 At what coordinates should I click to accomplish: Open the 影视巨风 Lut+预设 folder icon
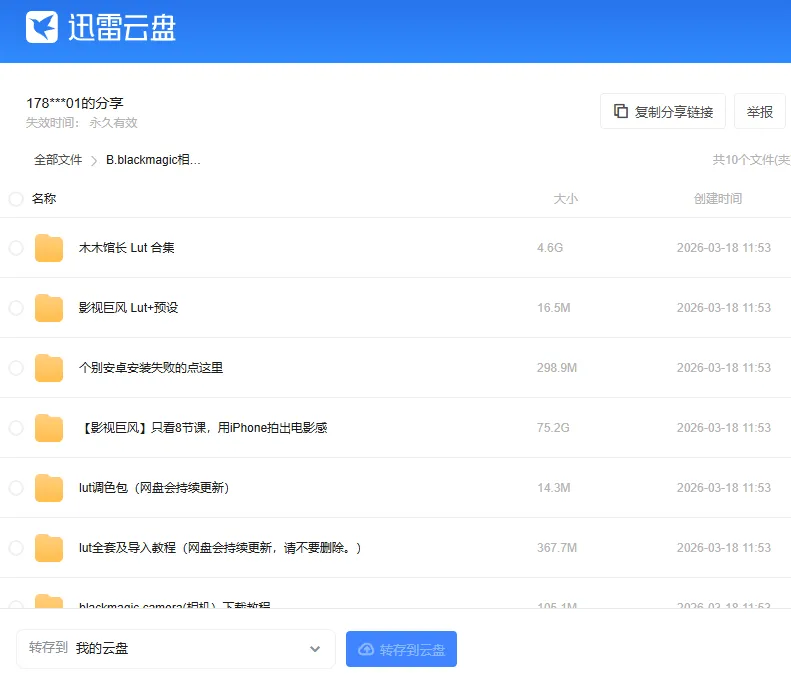[x=49, y=308]
